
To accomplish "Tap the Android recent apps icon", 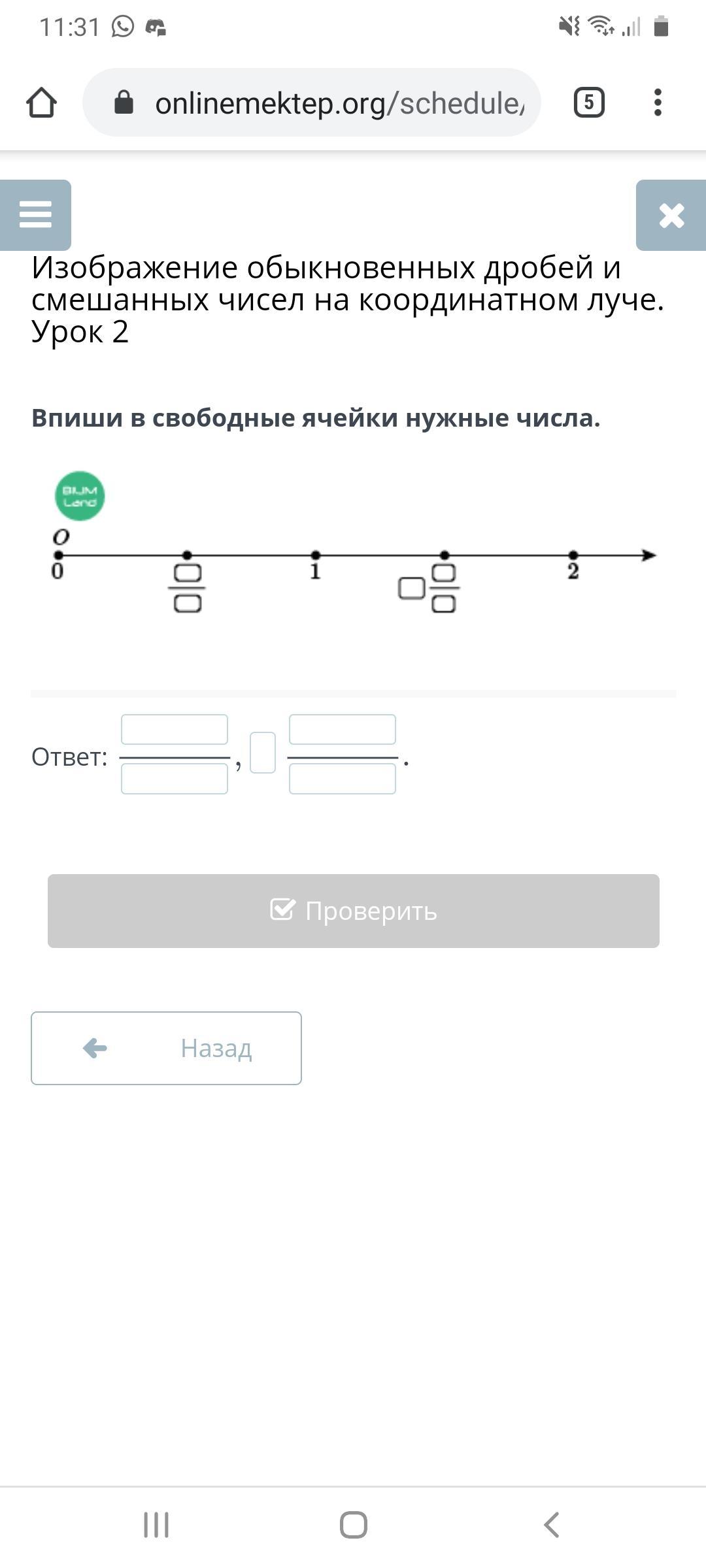I will click(x=156, y=1525).
